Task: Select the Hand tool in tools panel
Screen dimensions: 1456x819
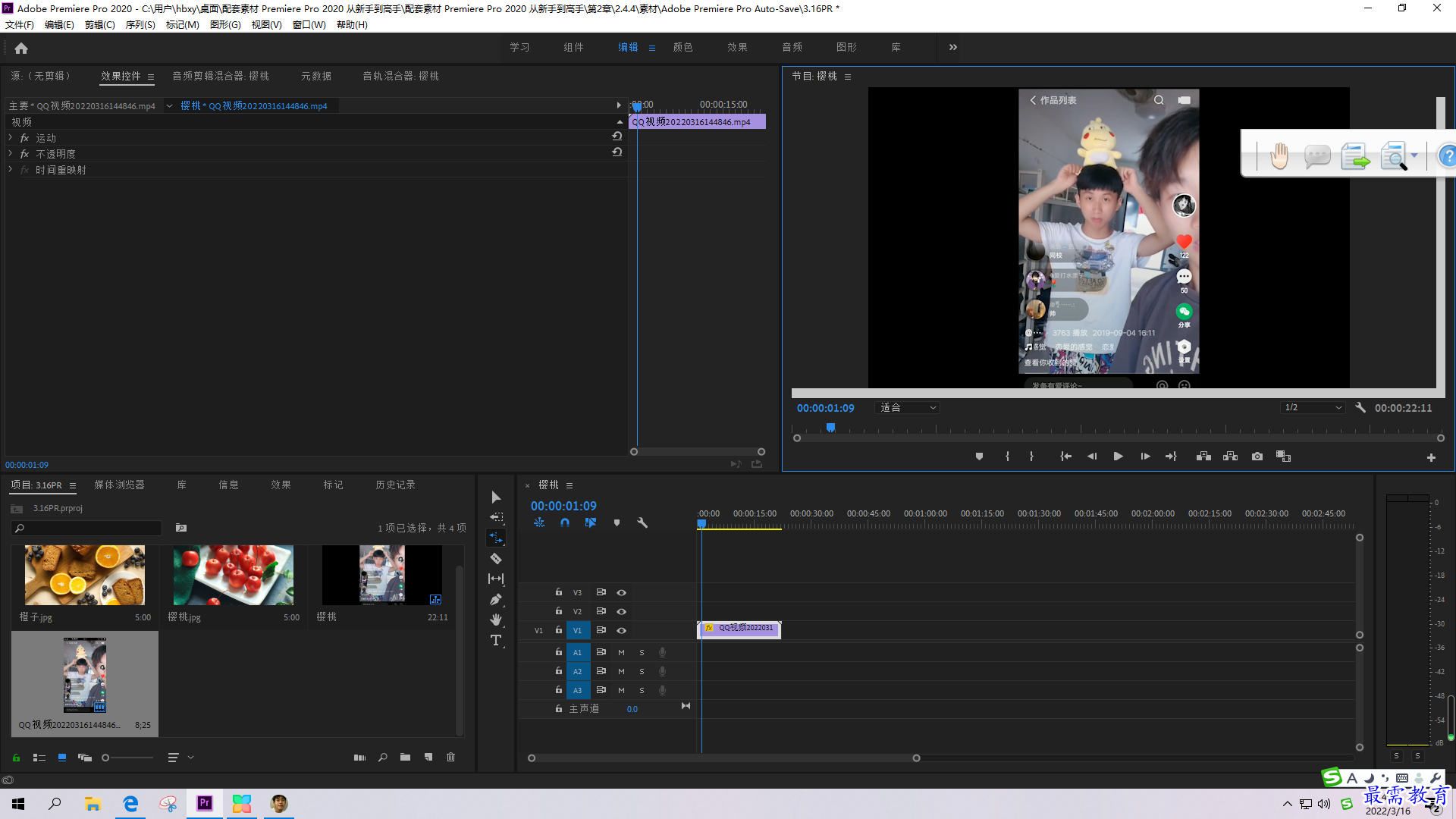Action: point(496,620)
